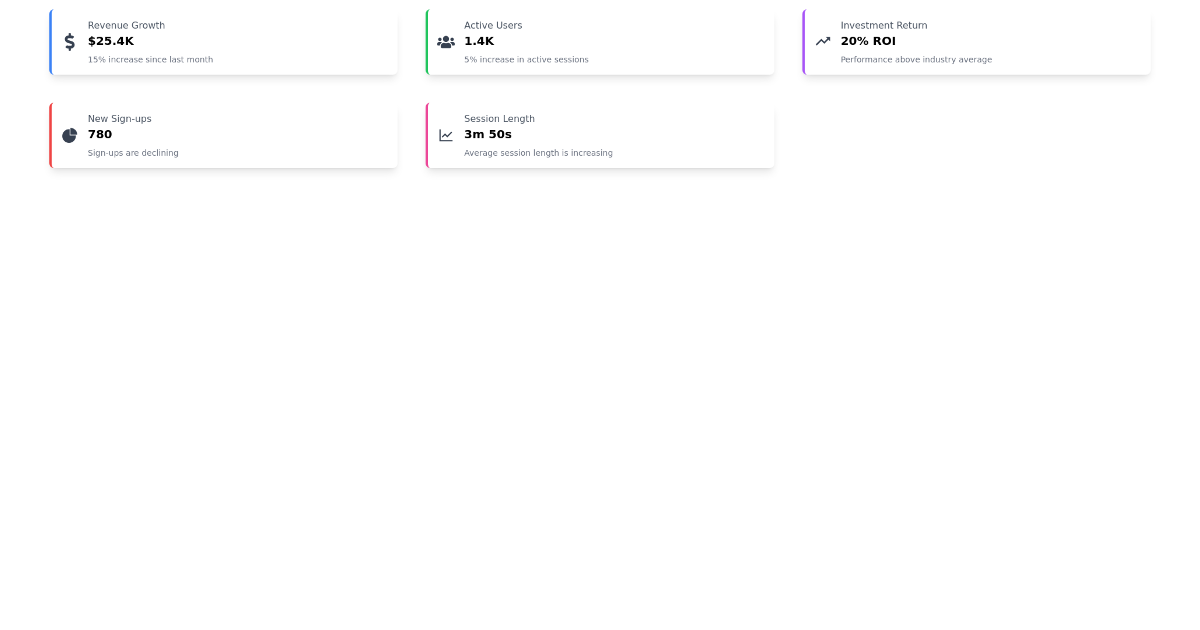1200x630 pixels.
Task: Click the pie chart icon on New Sign-ups card
Action: pos(69,135)
